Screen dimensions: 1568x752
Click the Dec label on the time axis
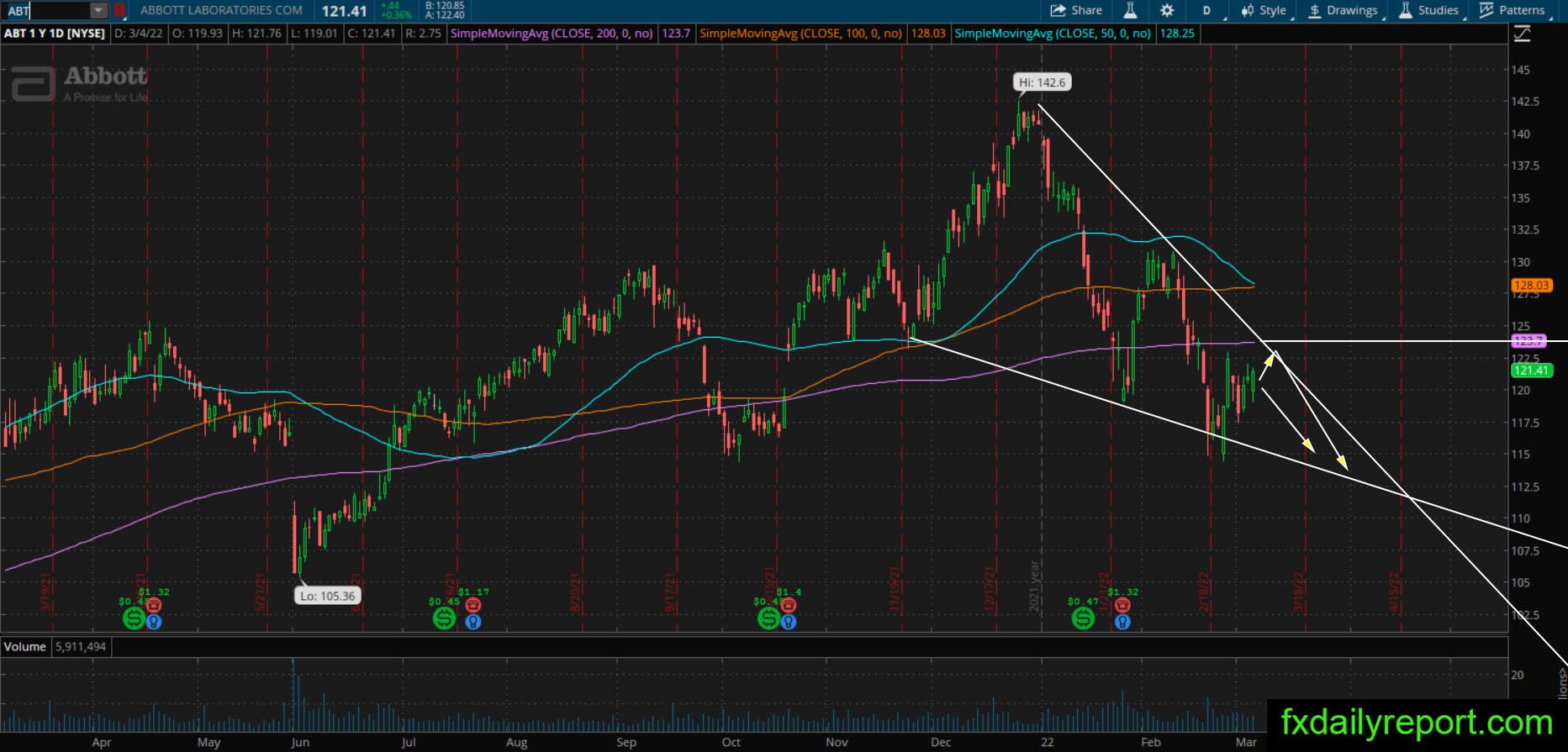(941, 742)
